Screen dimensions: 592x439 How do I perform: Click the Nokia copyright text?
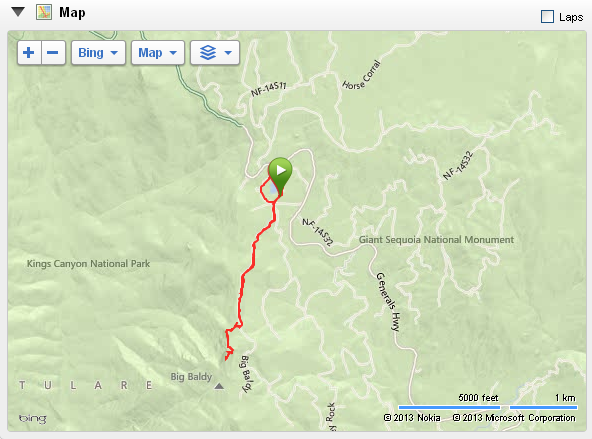pos(412,417)
